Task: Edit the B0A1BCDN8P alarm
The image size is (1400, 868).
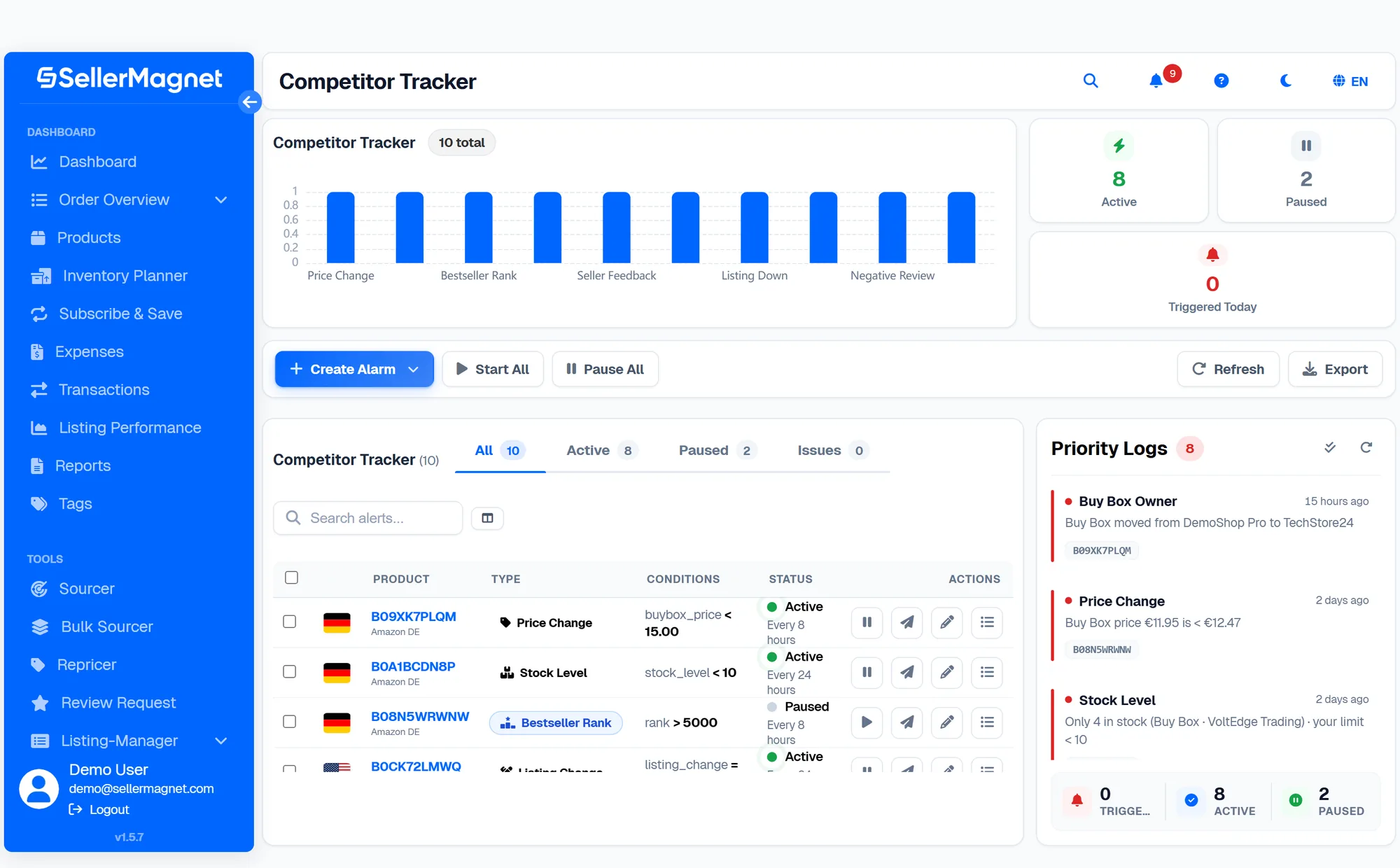Action: click(x=947, y=672)
